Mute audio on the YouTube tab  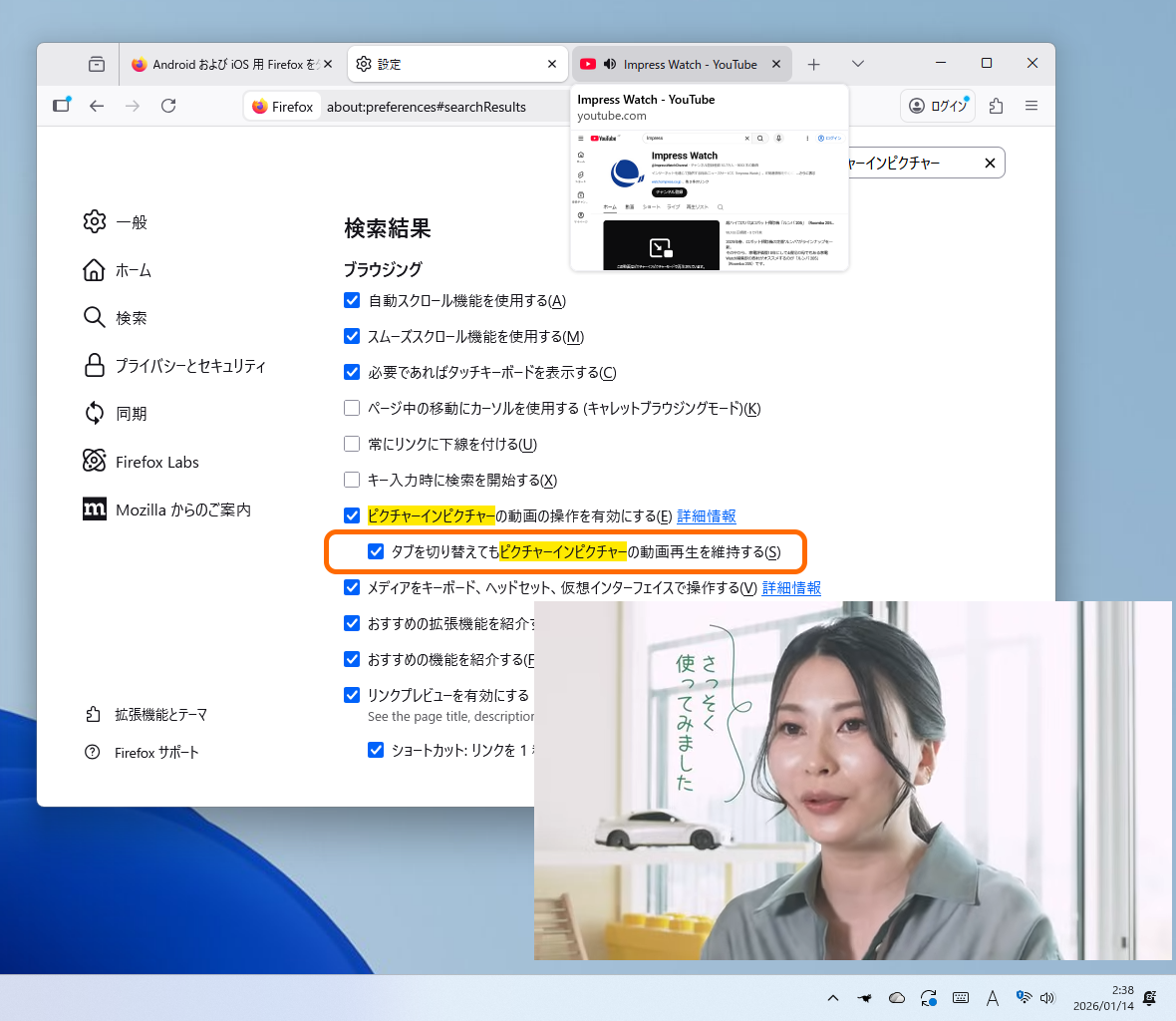[609, 63]
